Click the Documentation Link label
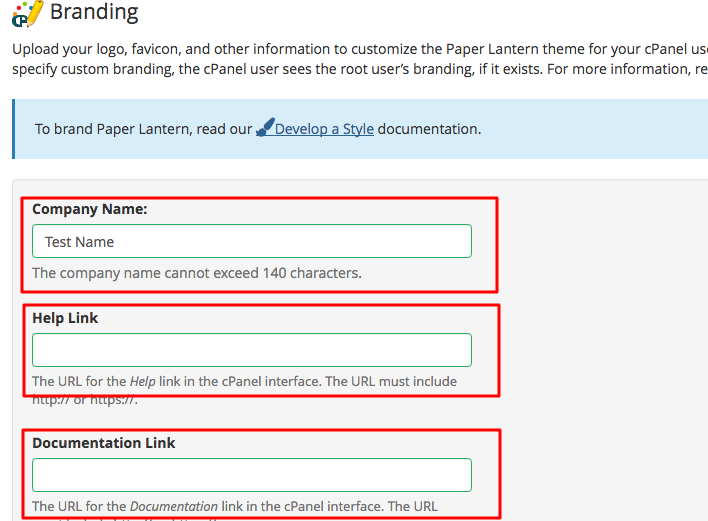Image resolution: width=708 pixels, height=521 pixels. (x=104, y=443)
